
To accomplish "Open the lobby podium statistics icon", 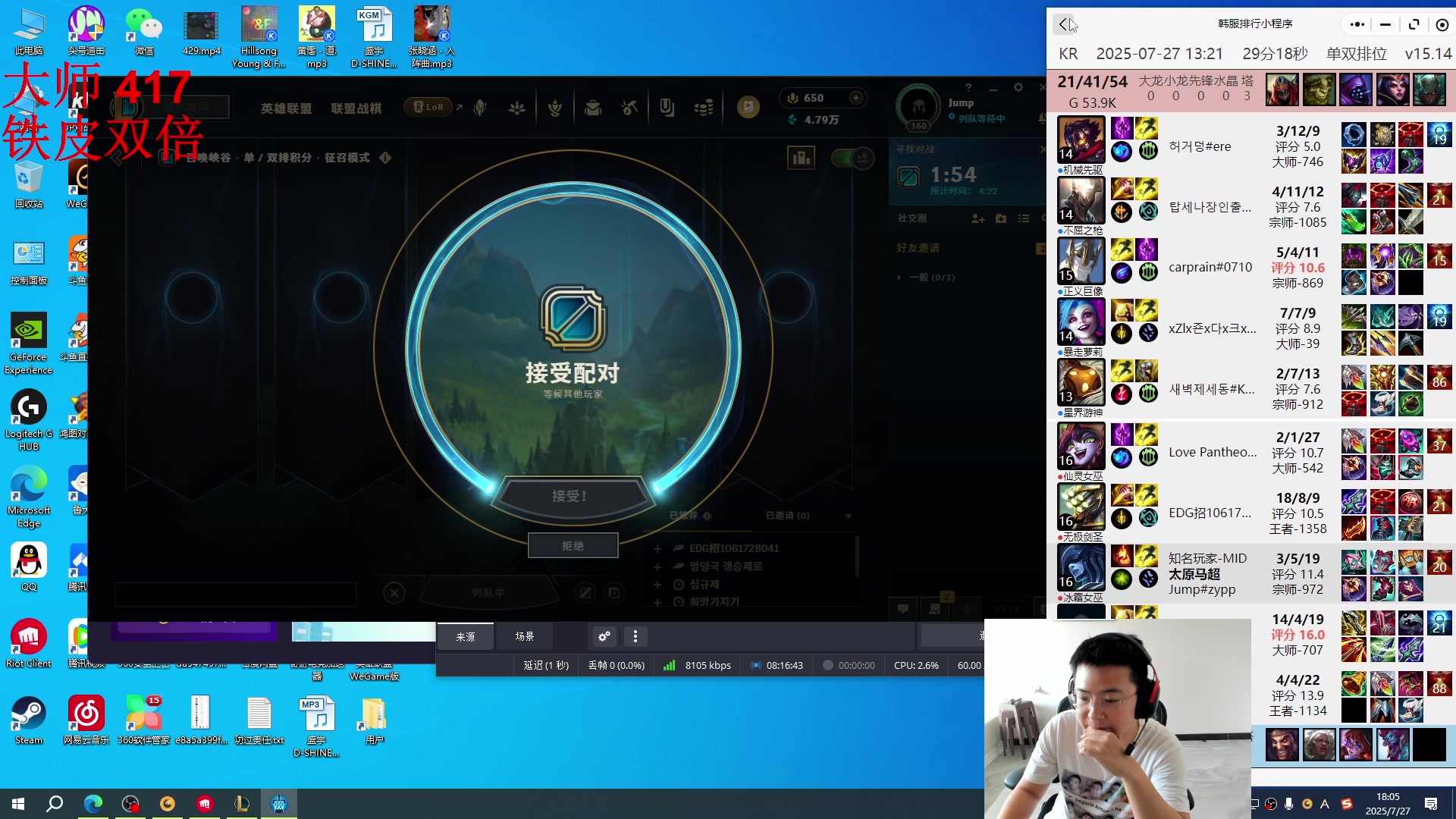I will tap(801, 158).
